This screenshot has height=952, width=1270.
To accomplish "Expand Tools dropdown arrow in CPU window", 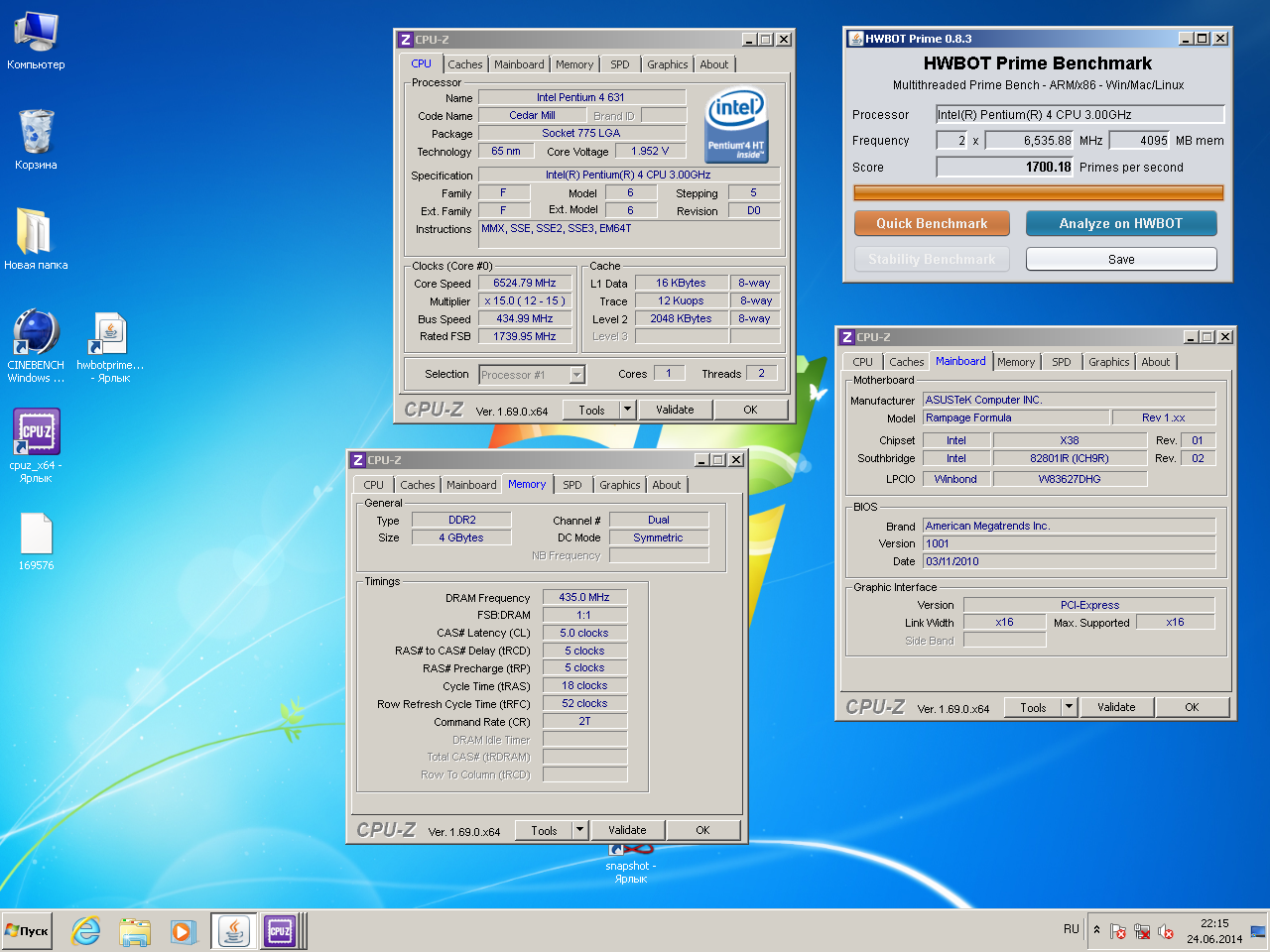I will (x=627, y=410).
